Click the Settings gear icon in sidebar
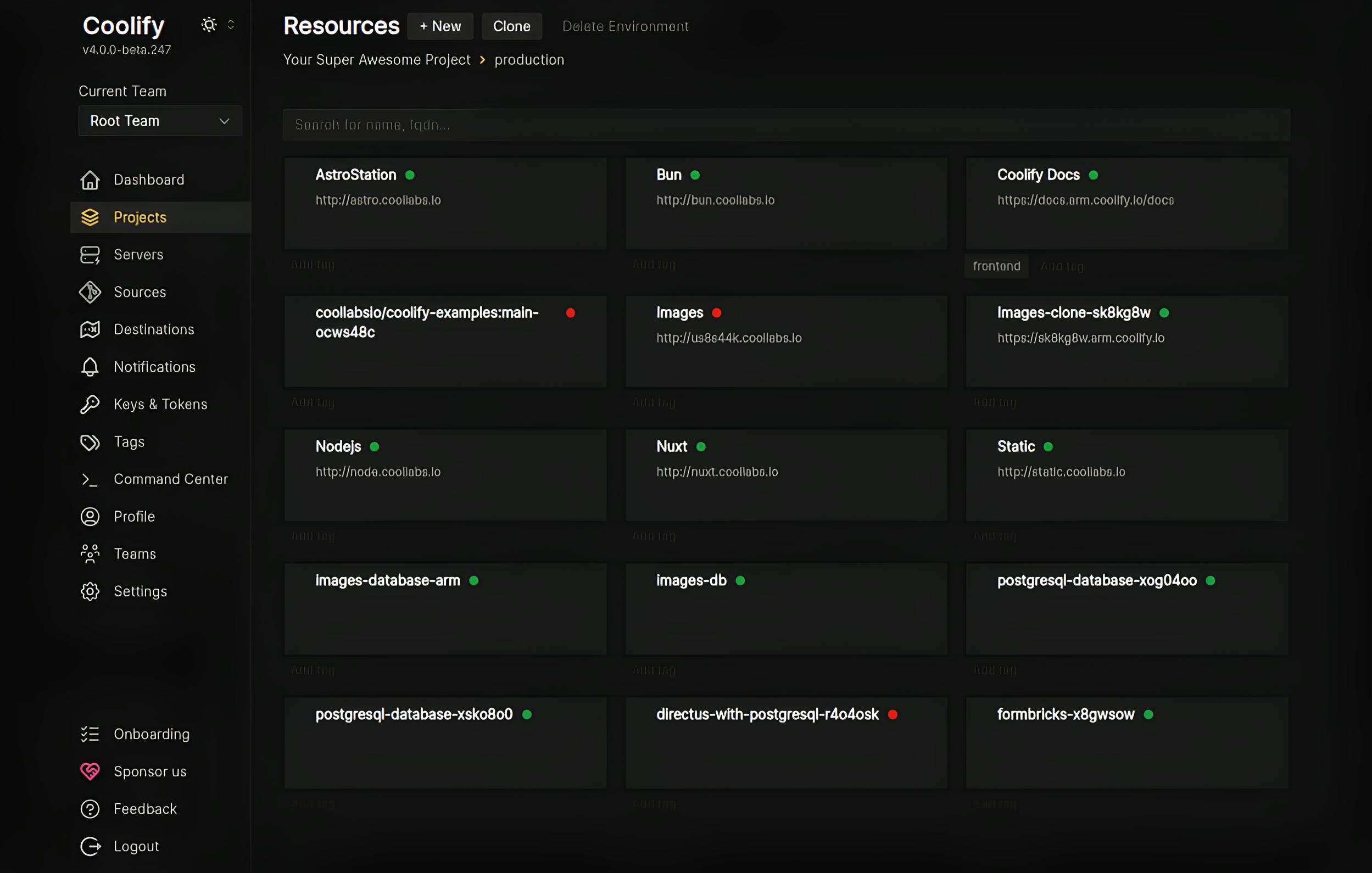 click(90, 592)
